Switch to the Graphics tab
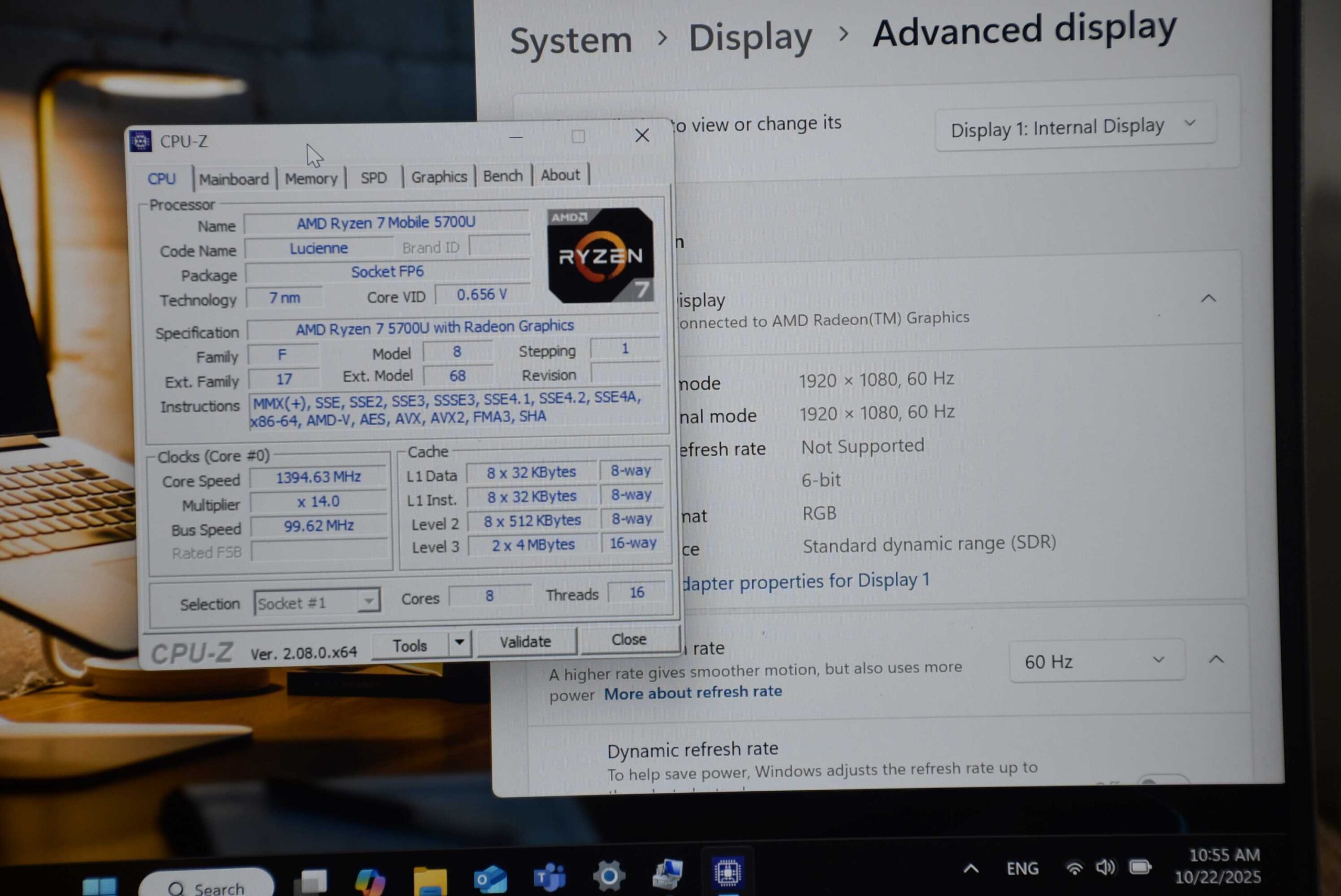This screenshot has width=1341, height=896. coord(439,177)
